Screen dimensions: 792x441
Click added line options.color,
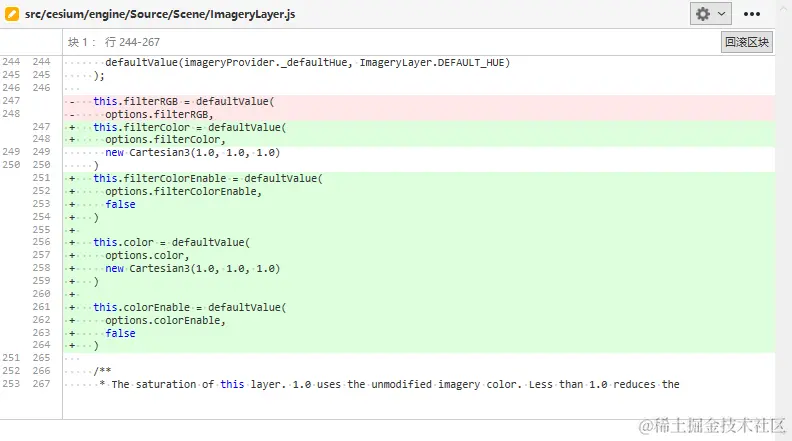tap(147, 256)
